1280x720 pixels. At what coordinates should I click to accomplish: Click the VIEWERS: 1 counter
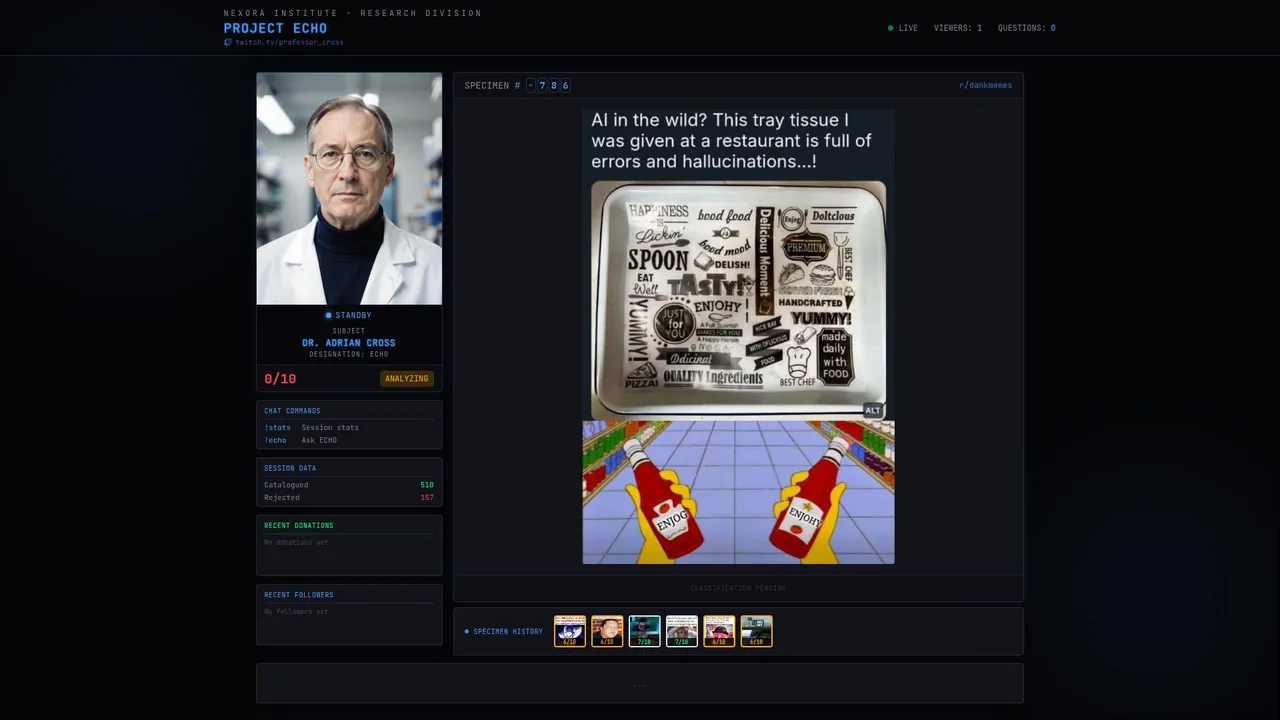(958, 28)
